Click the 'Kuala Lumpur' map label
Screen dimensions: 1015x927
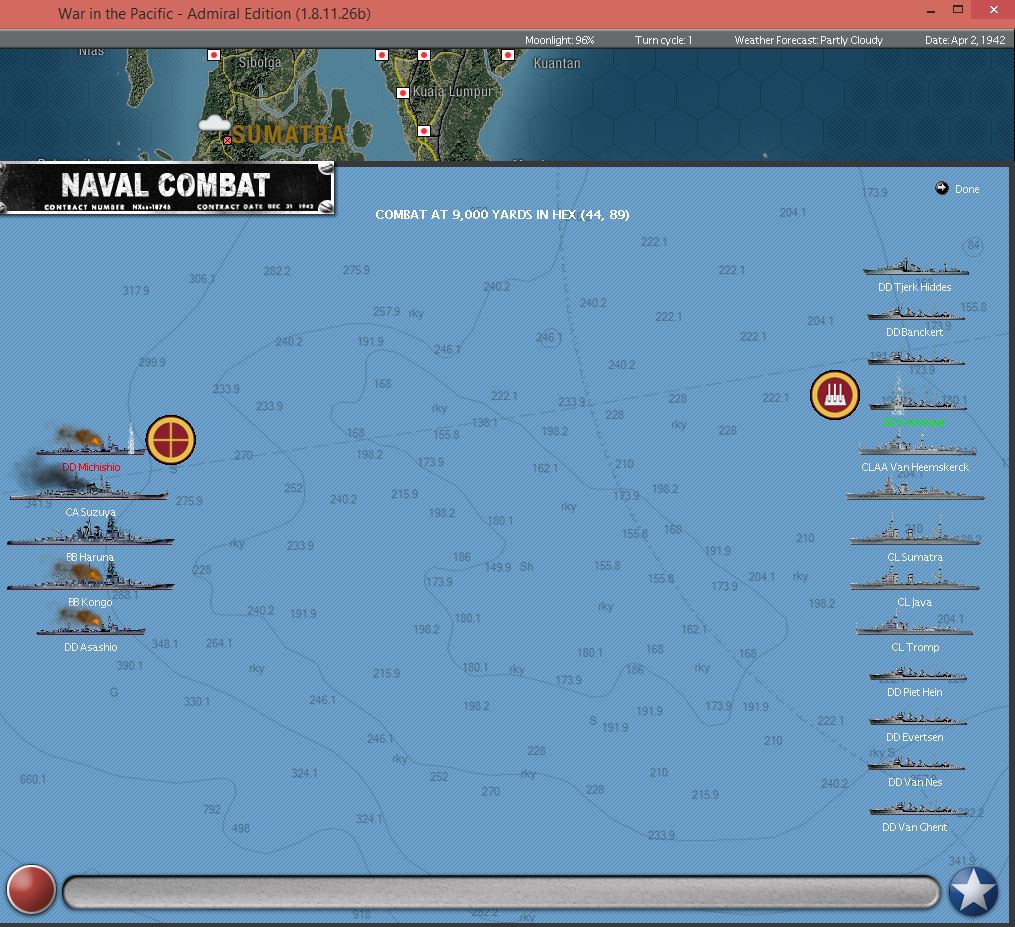[x=452, y=91]
